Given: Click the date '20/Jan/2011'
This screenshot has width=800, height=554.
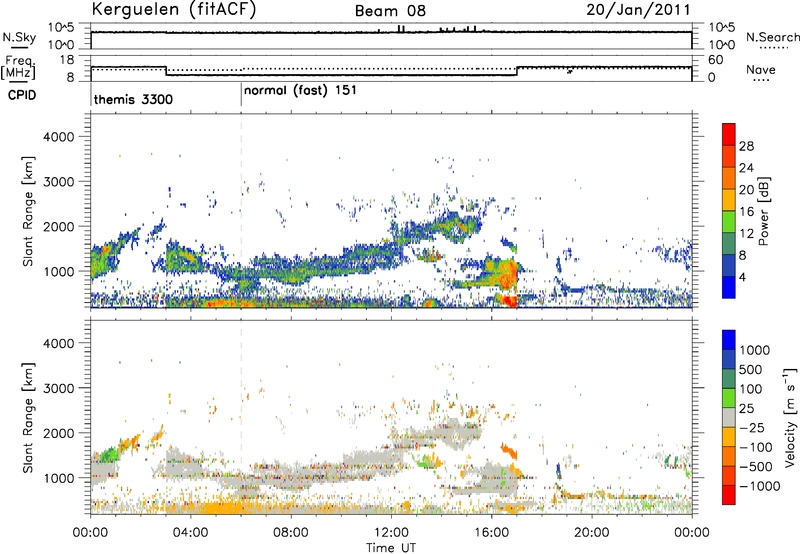Looking at the screenshot, I should coord(638,10).
